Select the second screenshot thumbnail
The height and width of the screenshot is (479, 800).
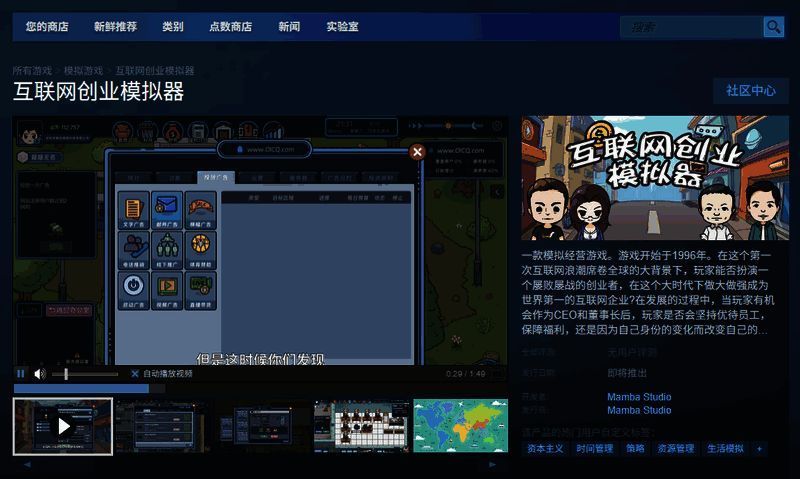click(x=162, y=426)
